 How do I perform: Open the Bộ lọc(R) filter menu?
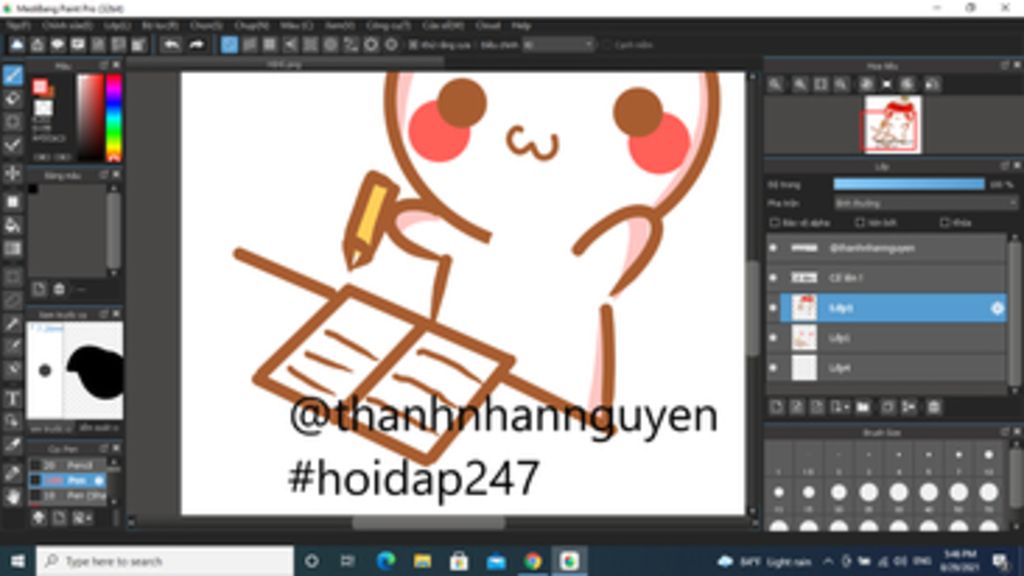[x=160, y=25]
